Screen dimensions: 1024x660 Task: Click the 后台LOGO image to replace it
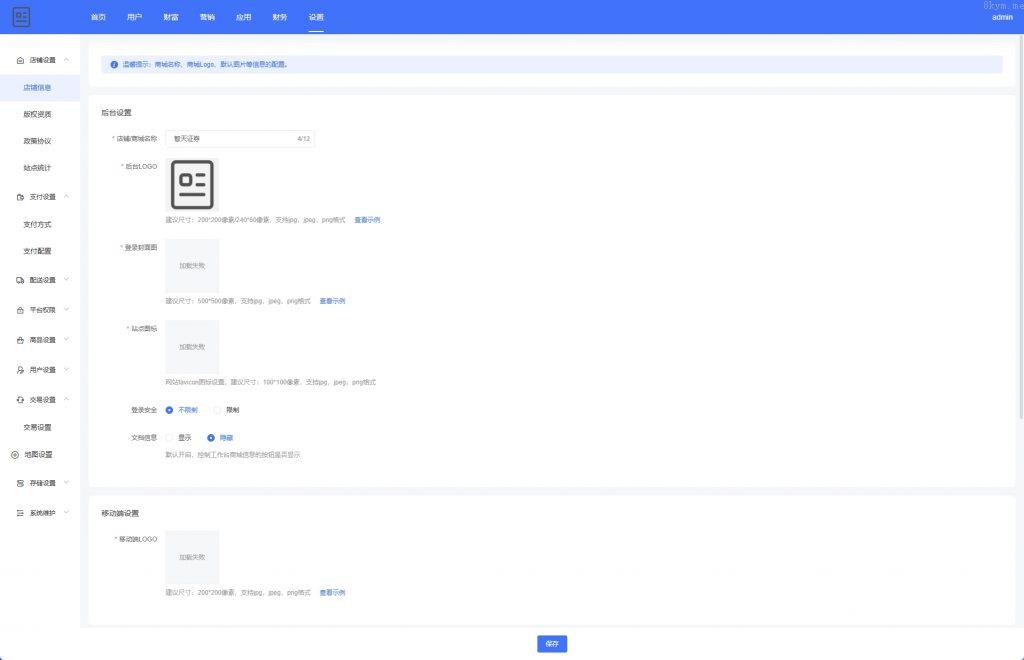click(x=192, y=184)
